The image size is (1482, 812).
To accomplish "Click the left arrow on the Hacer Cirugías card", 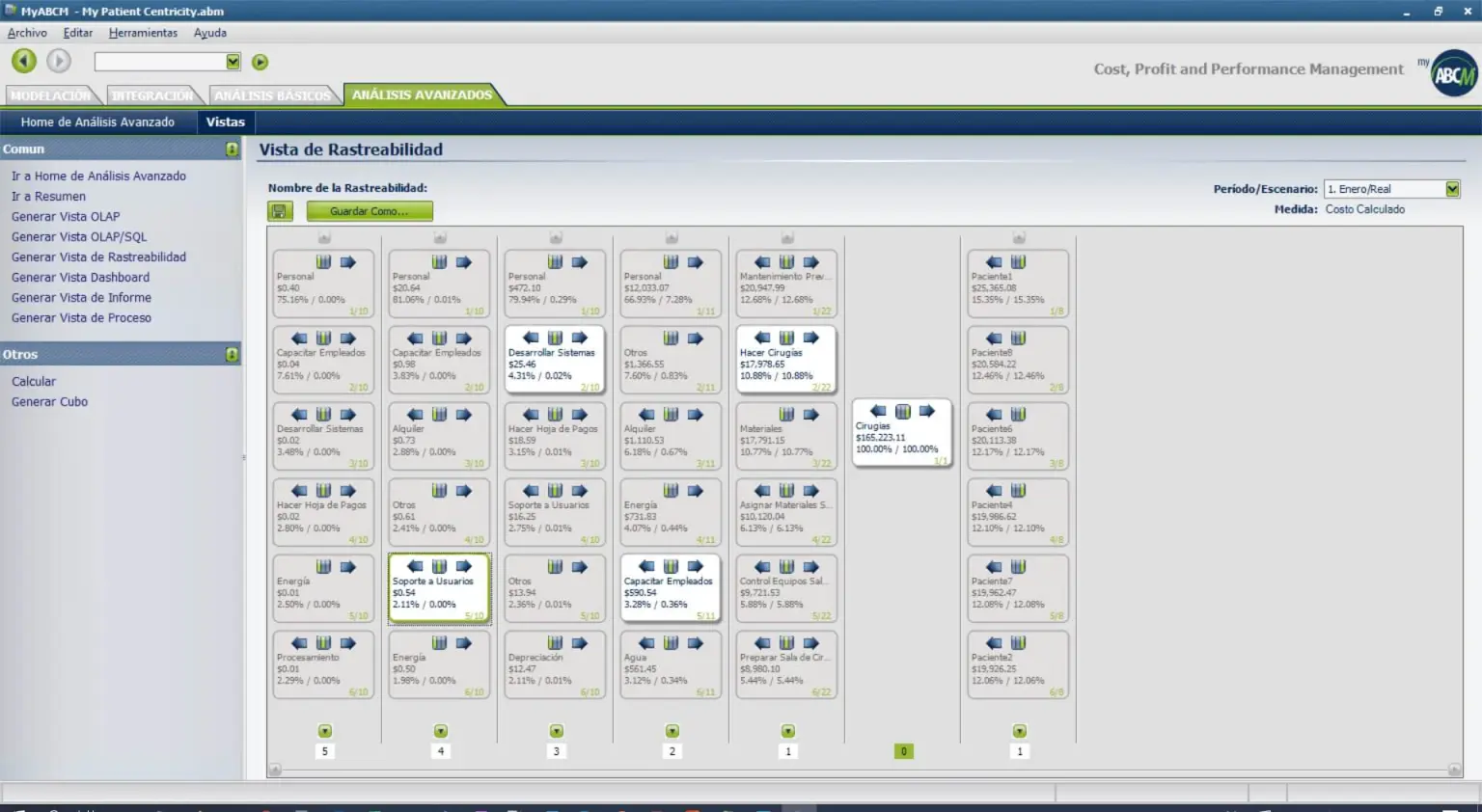I will (x=762, y=338).
